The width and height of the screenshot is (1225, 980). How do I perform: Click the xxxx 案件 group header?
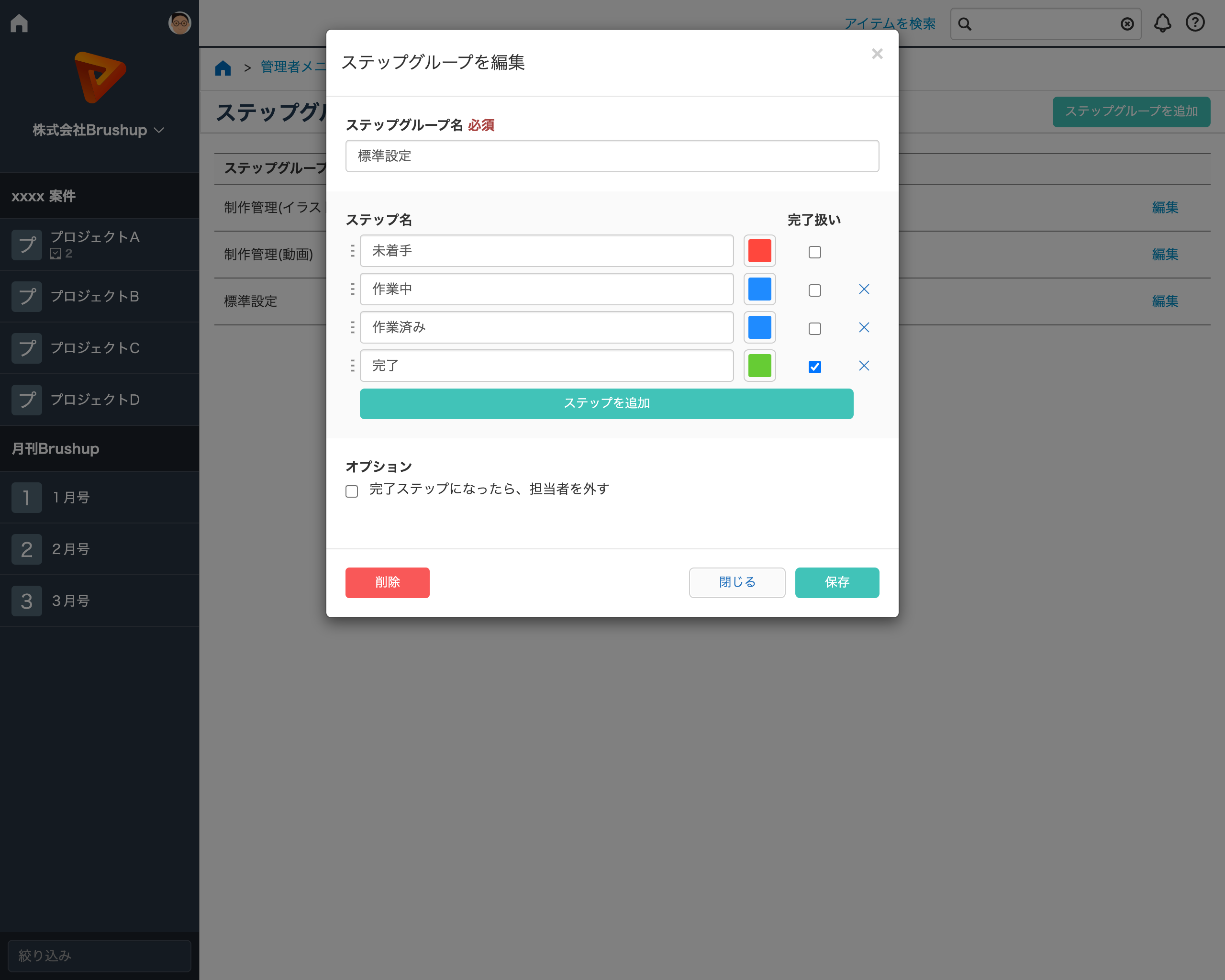[100, 196]
